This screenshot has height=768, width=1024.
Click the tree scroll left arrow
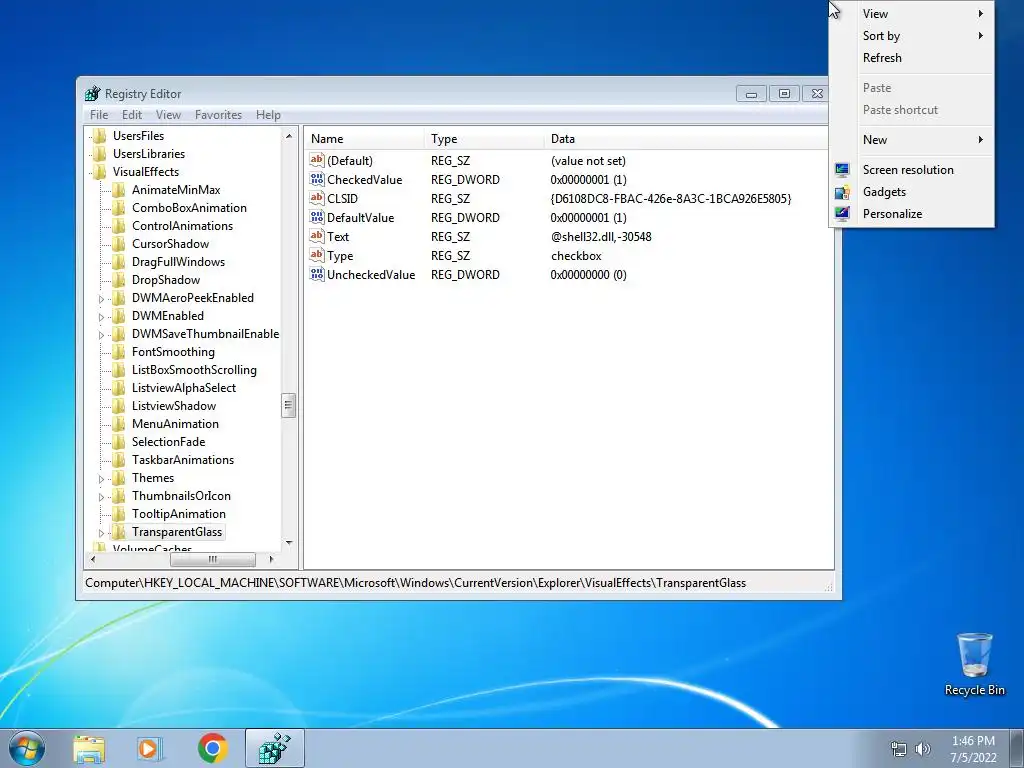93,560
